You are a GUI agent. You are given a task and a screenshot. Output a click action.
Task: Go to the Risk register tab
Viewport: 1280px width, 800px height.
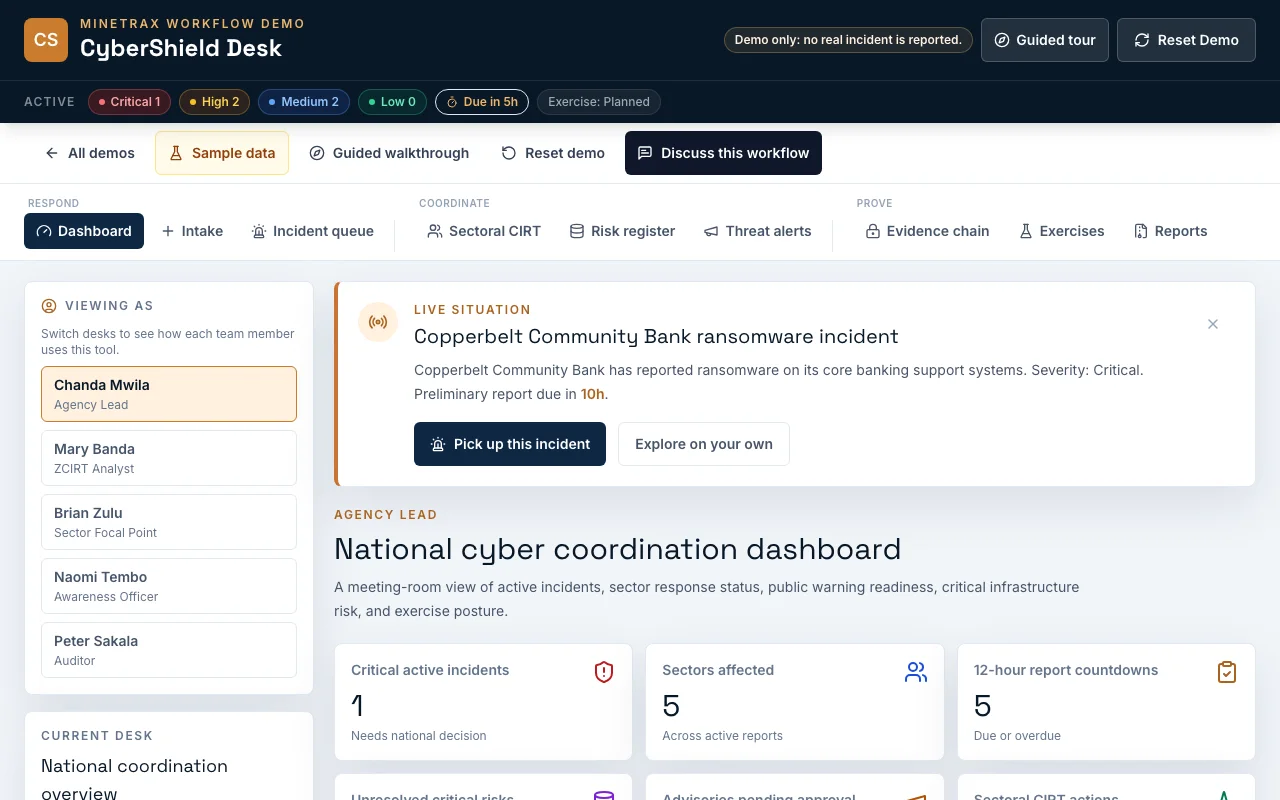pyautogui.click(x=623, y=231)
